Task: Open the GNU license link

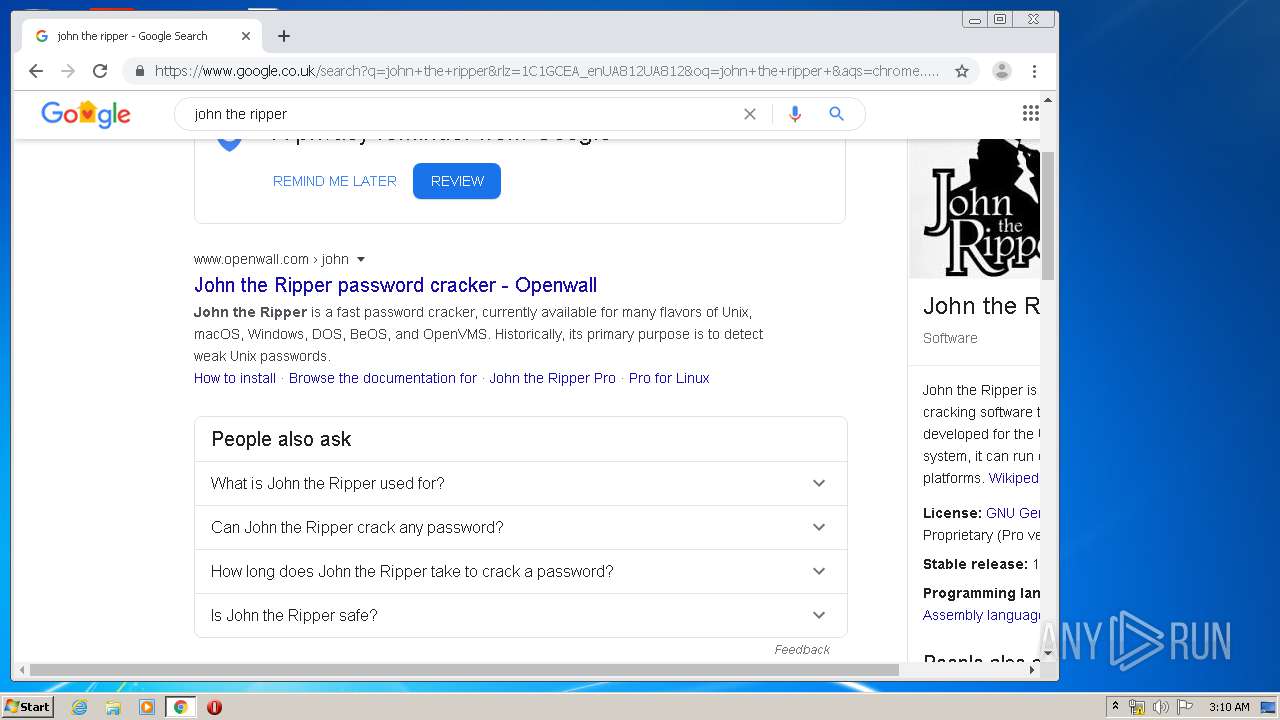Action: click(1013, 513)
